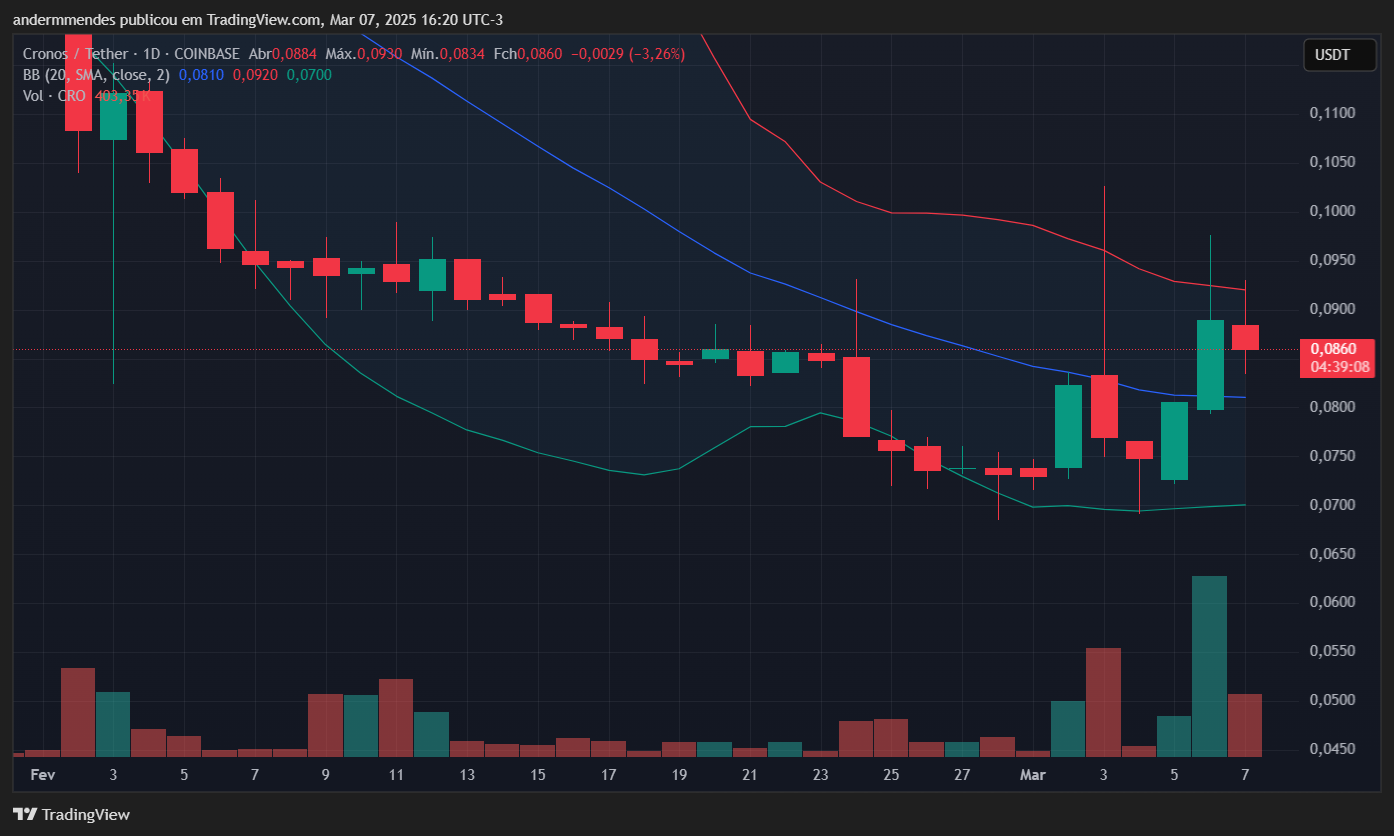Image resolution: width=1394 pixels, height=836 pixels.
Task: Click the Mar month label on time axis
Action: (x=1031, y=775)
